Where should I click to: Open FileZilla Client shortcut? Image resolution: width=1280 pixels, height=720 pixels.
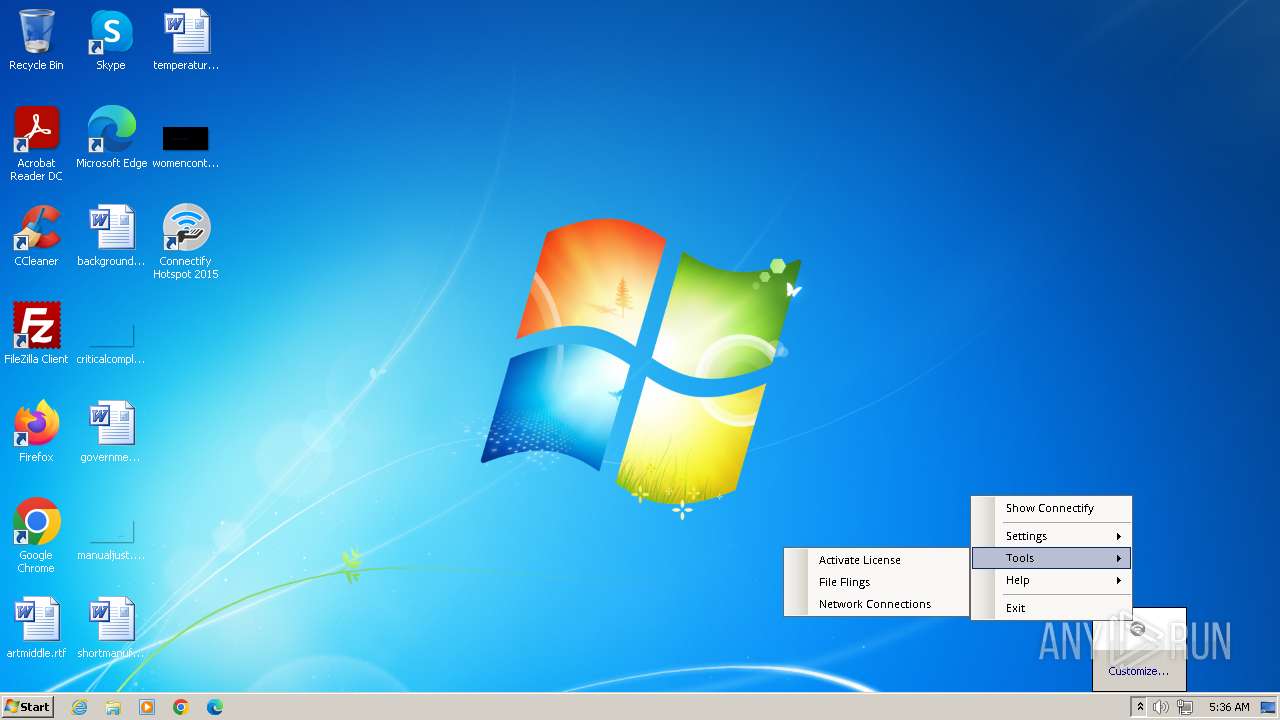pyautogui.click(x=36, y=333)
